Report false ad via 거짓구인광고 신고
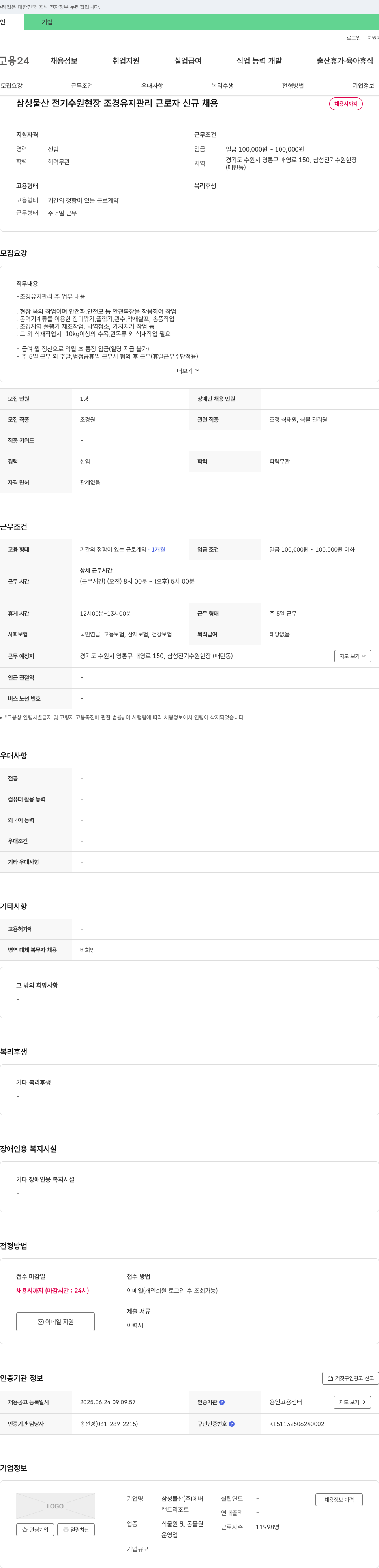 (350, 1378)
